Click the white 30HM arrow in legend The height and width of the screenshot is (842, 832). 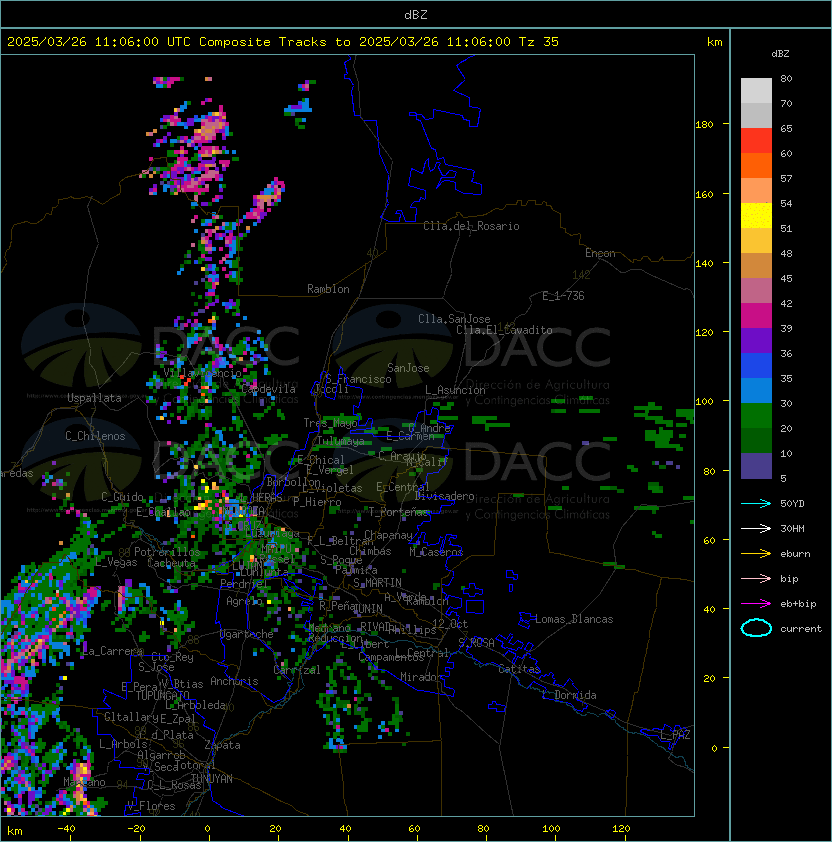click(x=756, y=528)
